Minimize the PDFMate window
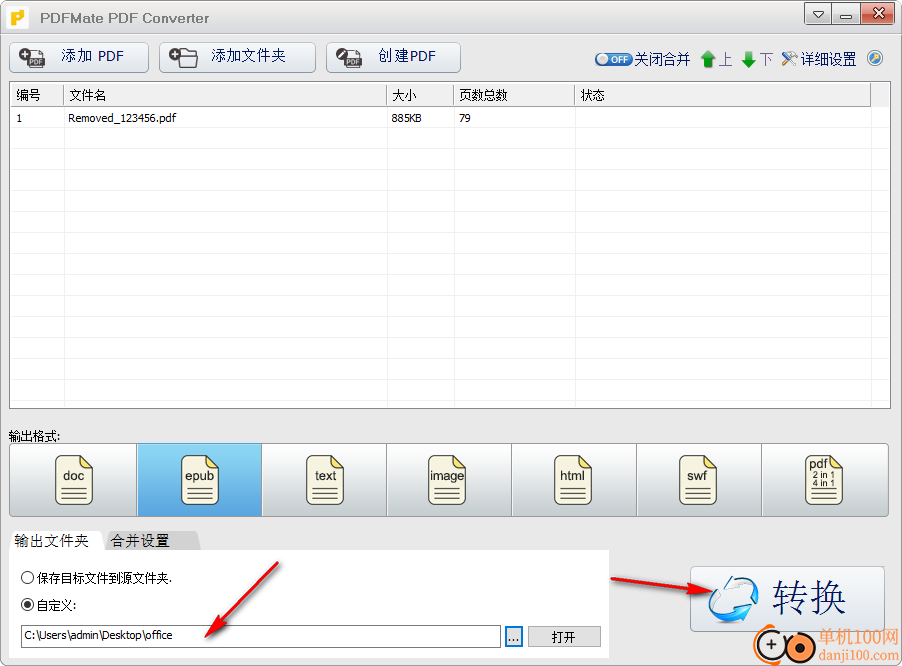Image resolution: width=902 pixels, height=666 pixels. [846, 14]
